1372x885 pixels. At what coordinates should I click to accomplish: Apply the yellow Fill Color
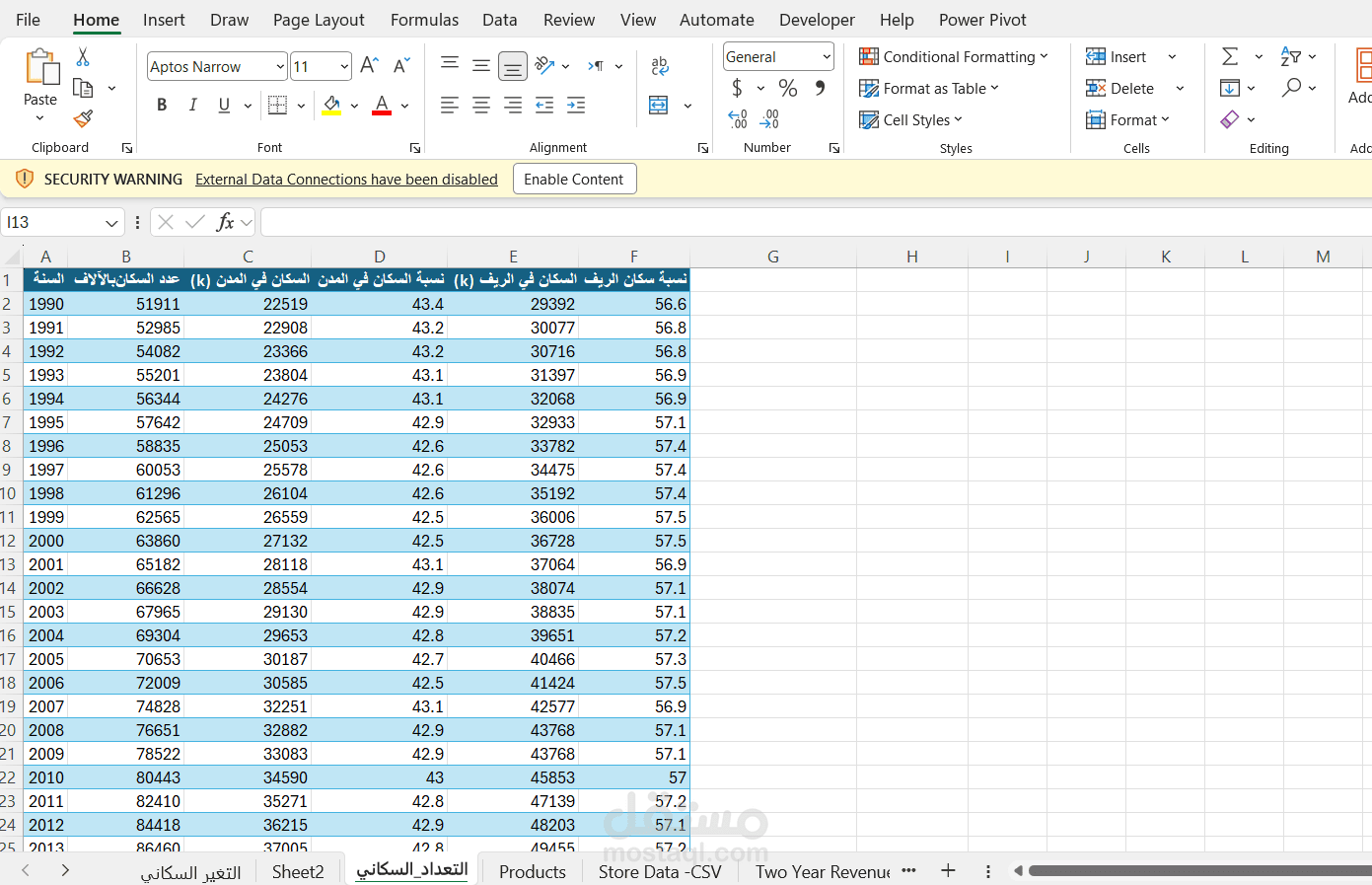[331, 105]
